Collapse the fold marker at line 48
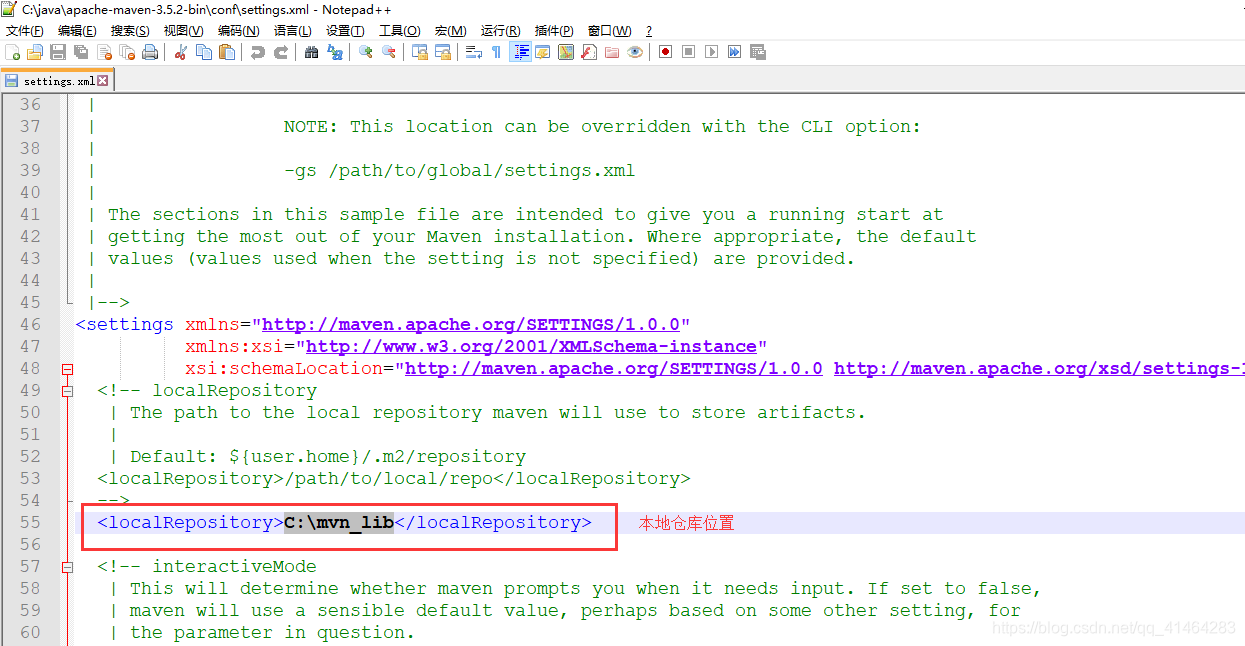 pyautogui.click(x=68, y=369)
